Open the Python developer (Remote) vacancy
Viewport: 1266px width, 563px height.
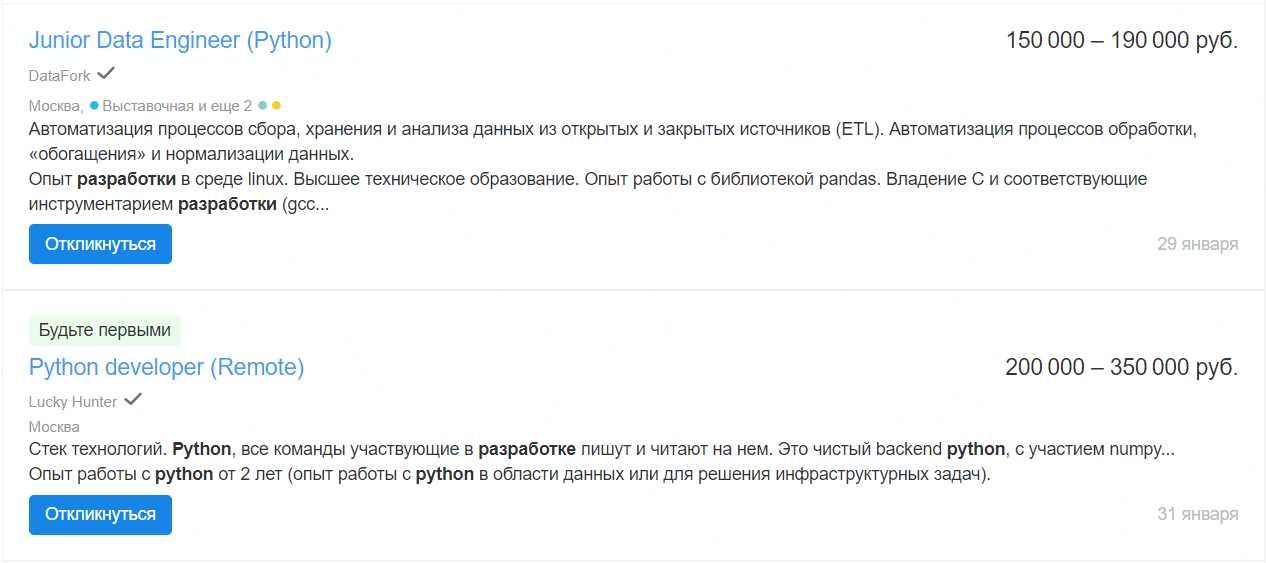[166, 367]
